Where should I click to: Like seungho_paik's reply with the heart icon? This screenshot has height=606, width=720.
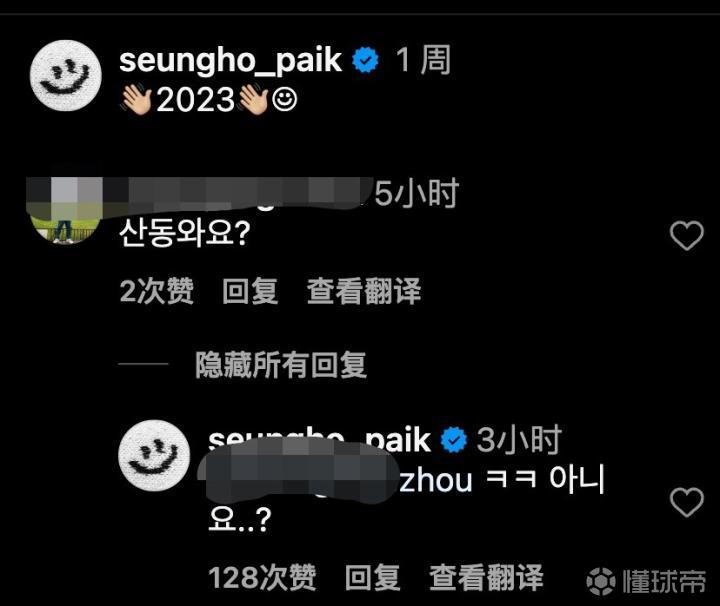(686, 502)
